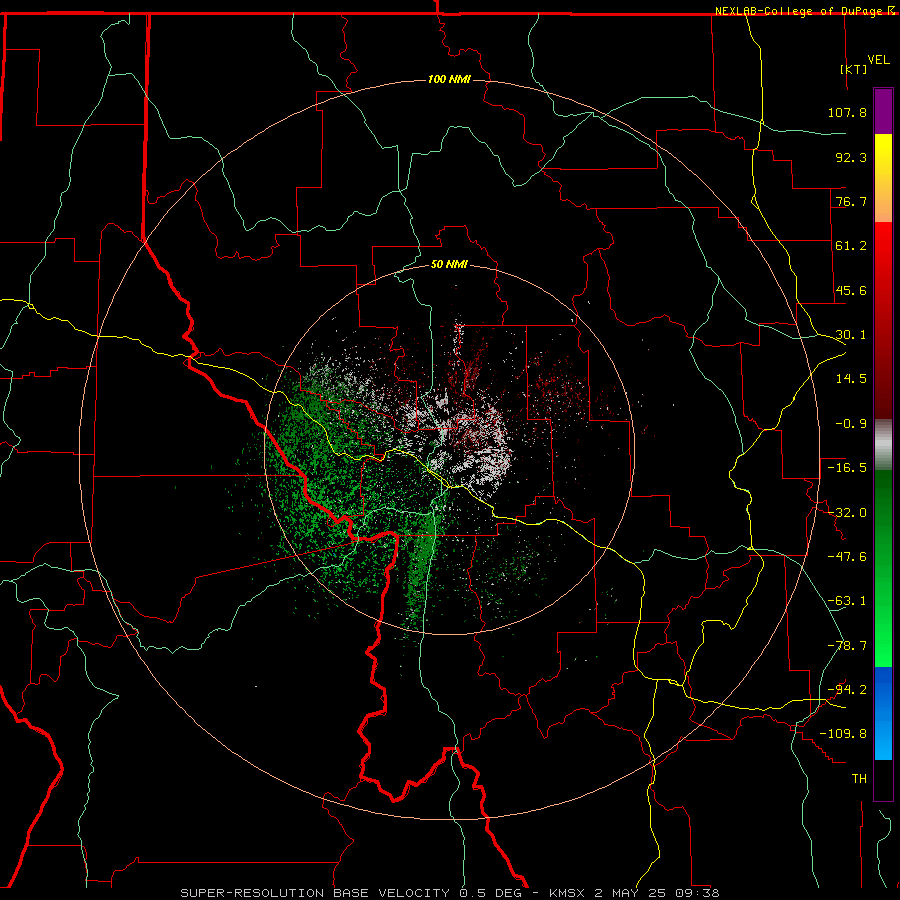
Task: Click the 50 NMI range ring label
Action: 449,265
